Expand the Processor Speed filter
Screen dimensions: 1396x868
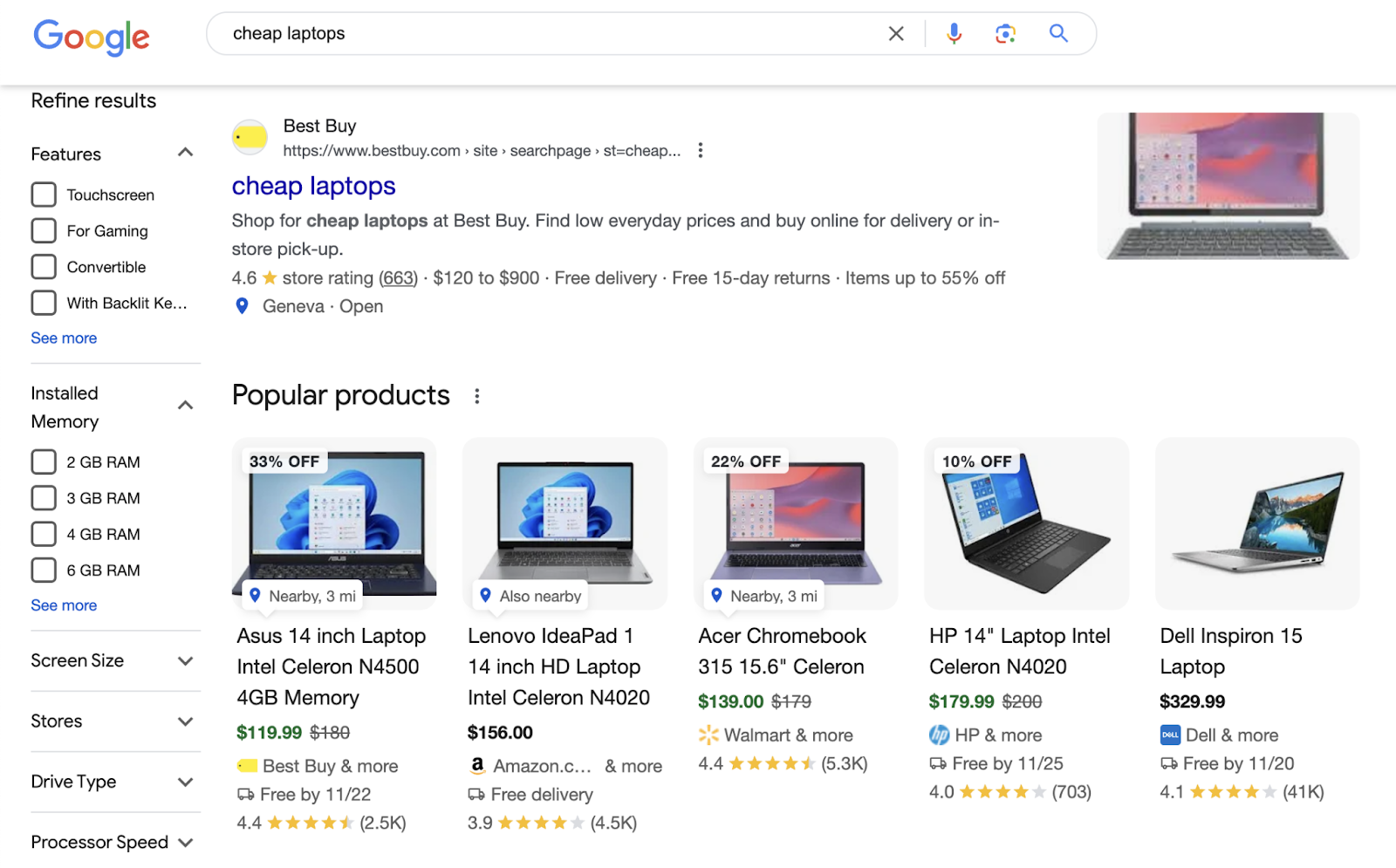(185, 842)
